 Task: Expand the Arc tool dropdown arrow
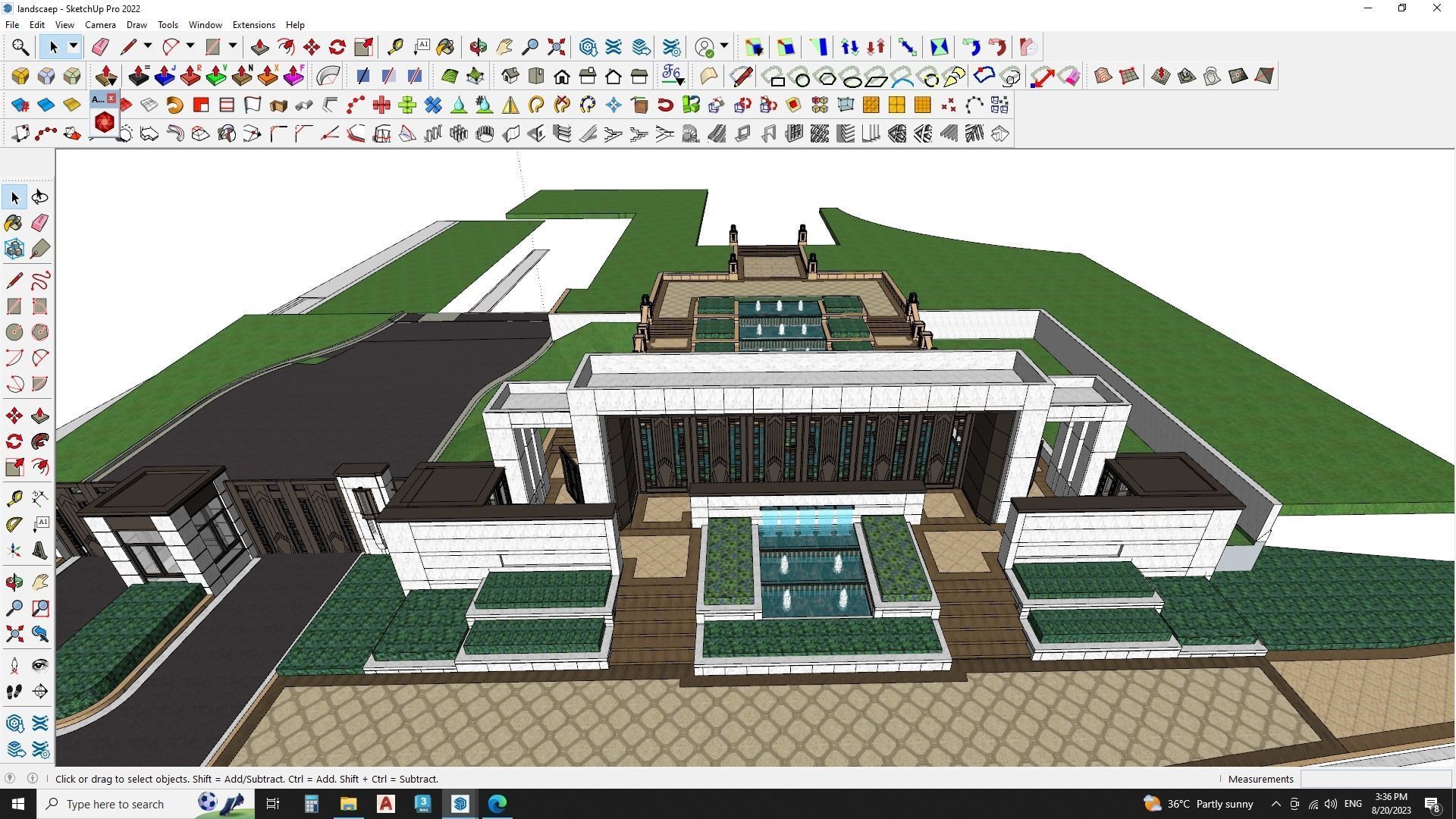pos(190,47)
